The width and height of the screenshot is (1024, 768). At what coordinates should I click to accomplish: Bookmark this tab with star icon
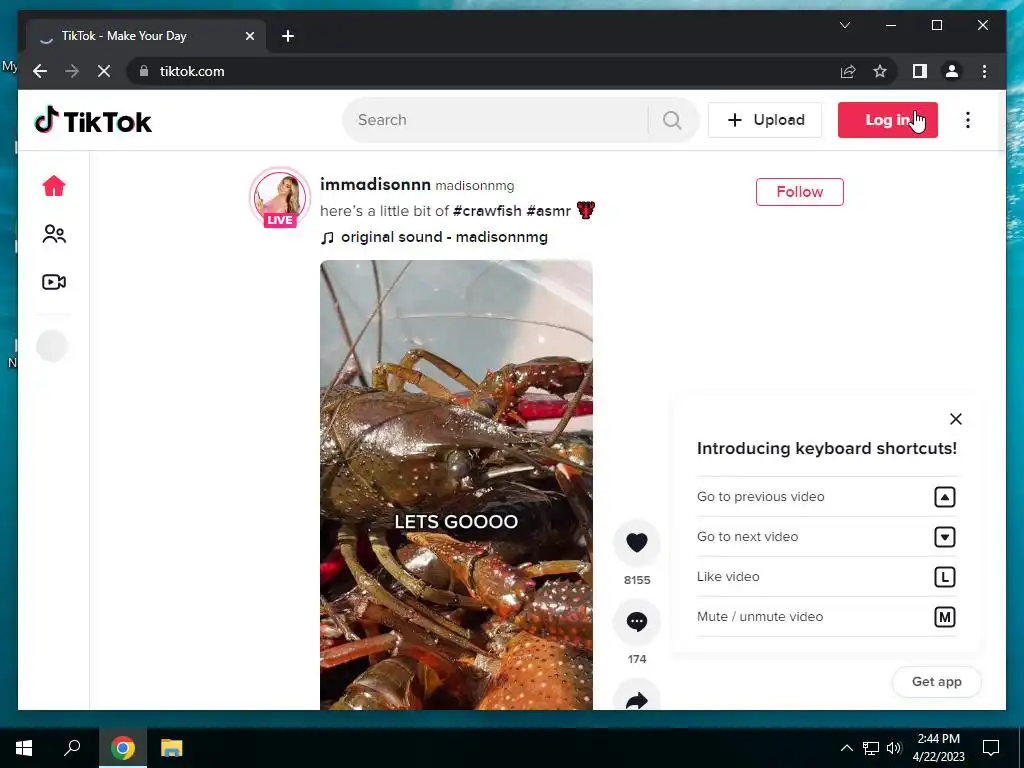[880, 71]
